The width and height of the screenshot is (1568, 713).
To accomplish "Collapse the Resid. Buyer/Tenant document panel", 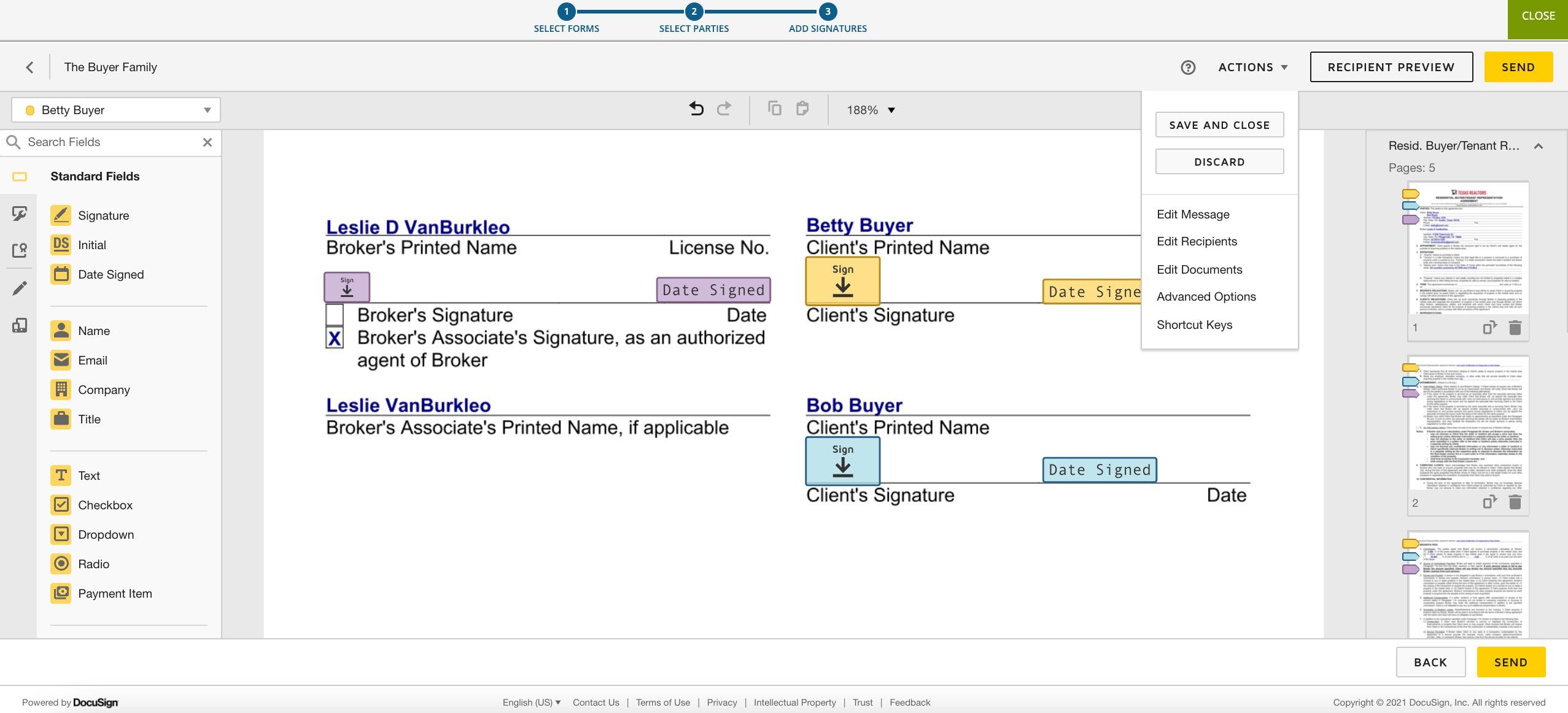I will pyautogui.click(x=1538, y=146).
